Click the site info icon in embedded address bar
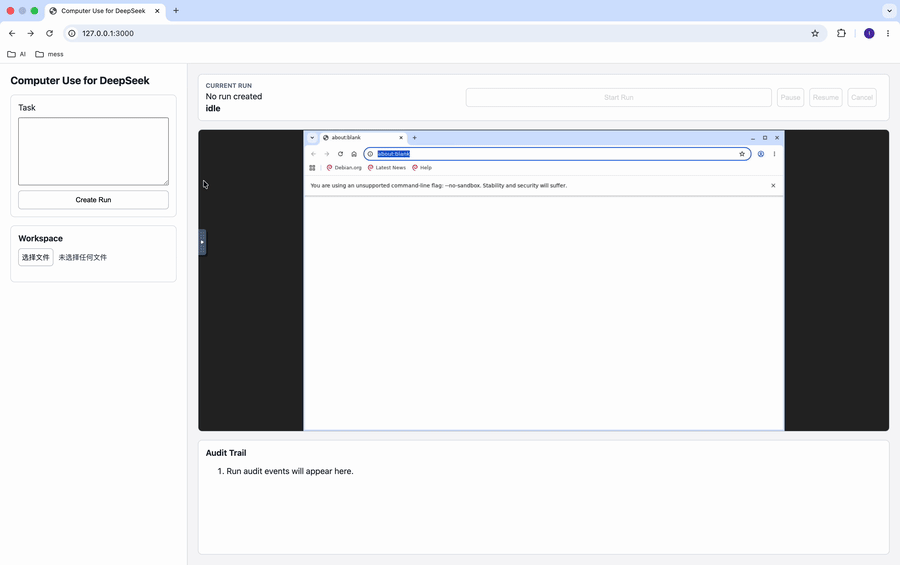Viewport: 900px width, 565px height. (x=370, y=154)
